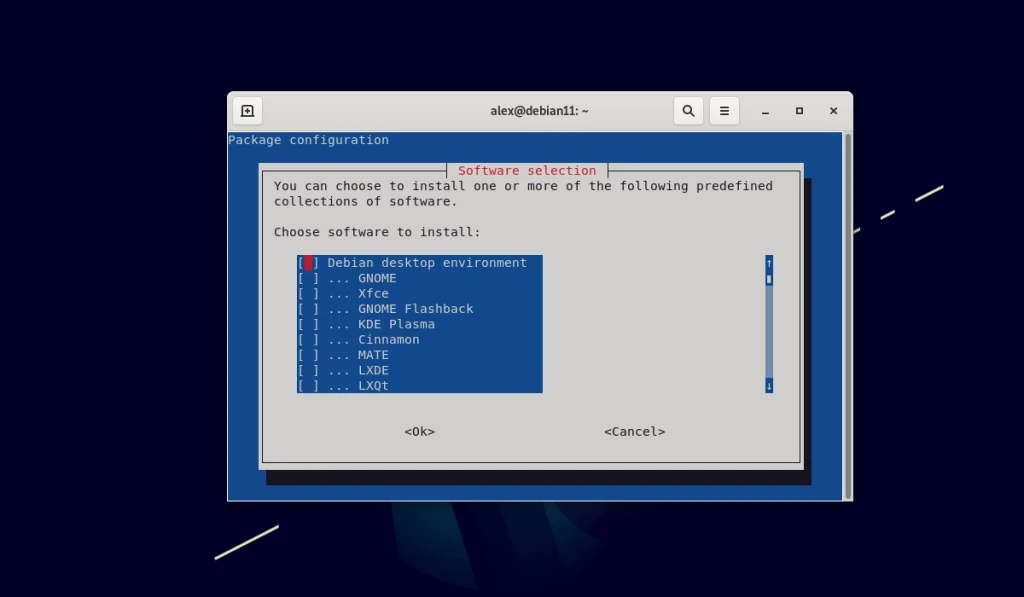Click the scrollbar down arrow
Image resolution: width=1024 pixels, height=597 pixels.
tap(768, 385)
